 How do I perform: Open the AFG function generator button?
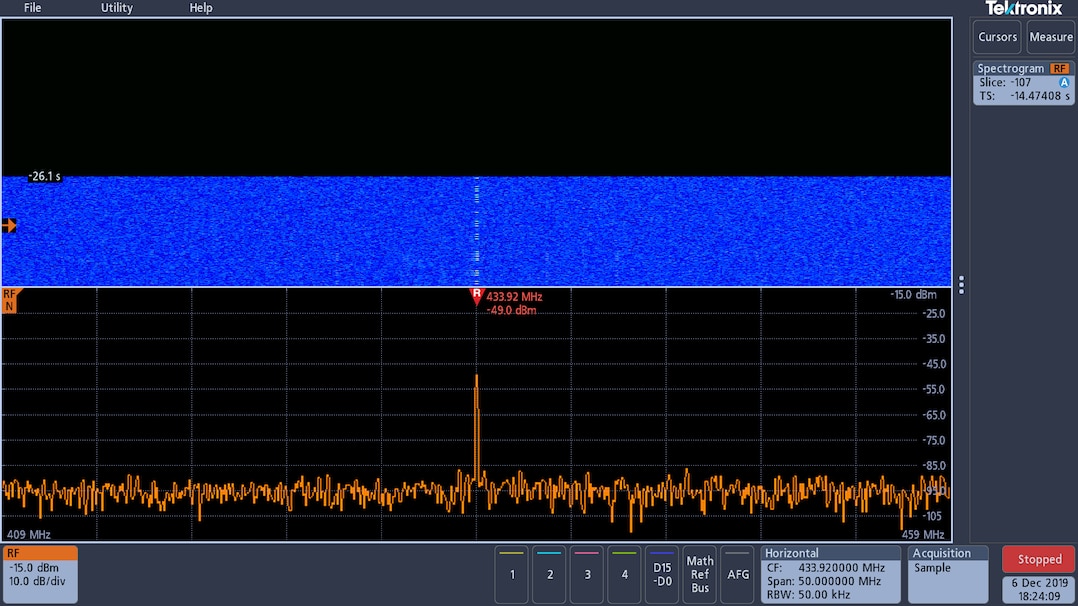(x=738, y=574)
